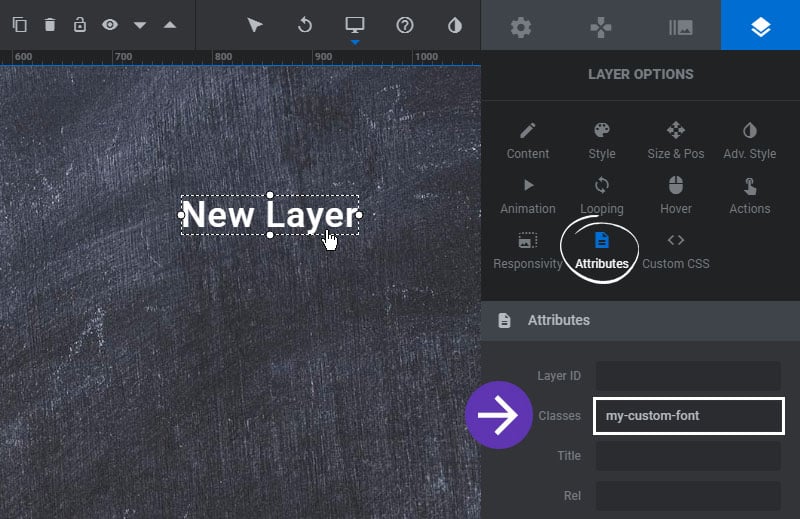Move layer down with down arrow

(x=140, y=25)
